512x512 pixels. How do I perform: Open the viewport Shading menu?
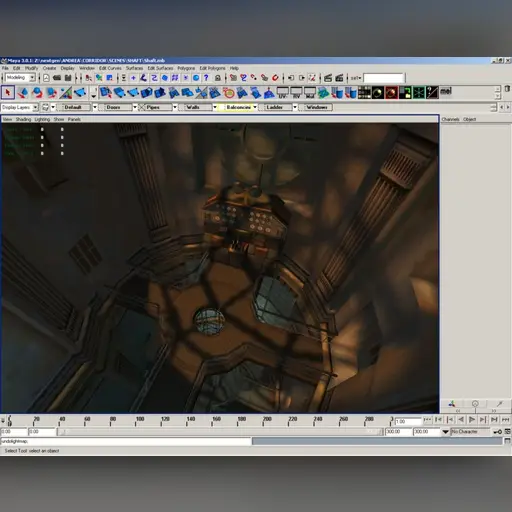click(x=23, y=119)
